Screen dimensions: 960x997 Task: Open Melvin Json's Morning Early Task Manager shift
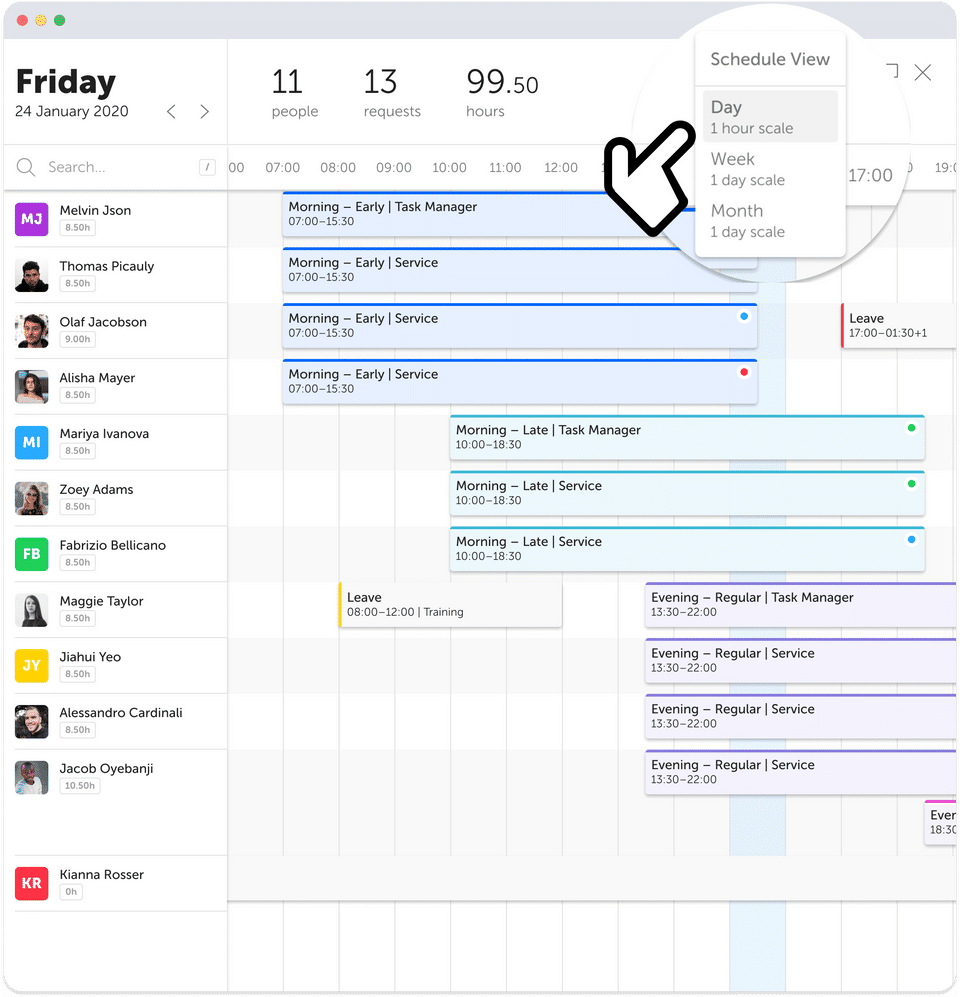450,214
